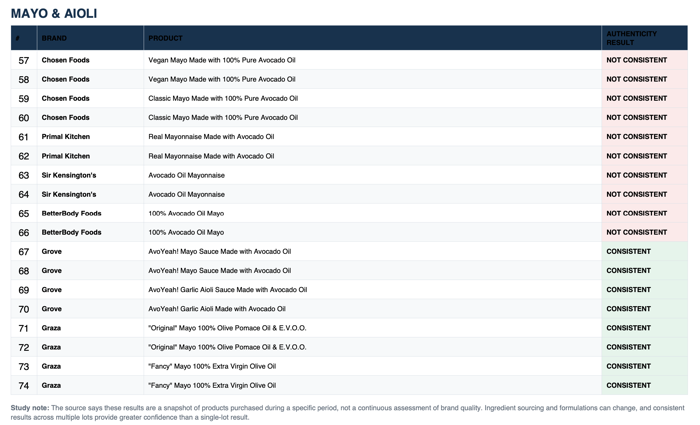
Task: Select row number 64
Action: click(24, 195)
